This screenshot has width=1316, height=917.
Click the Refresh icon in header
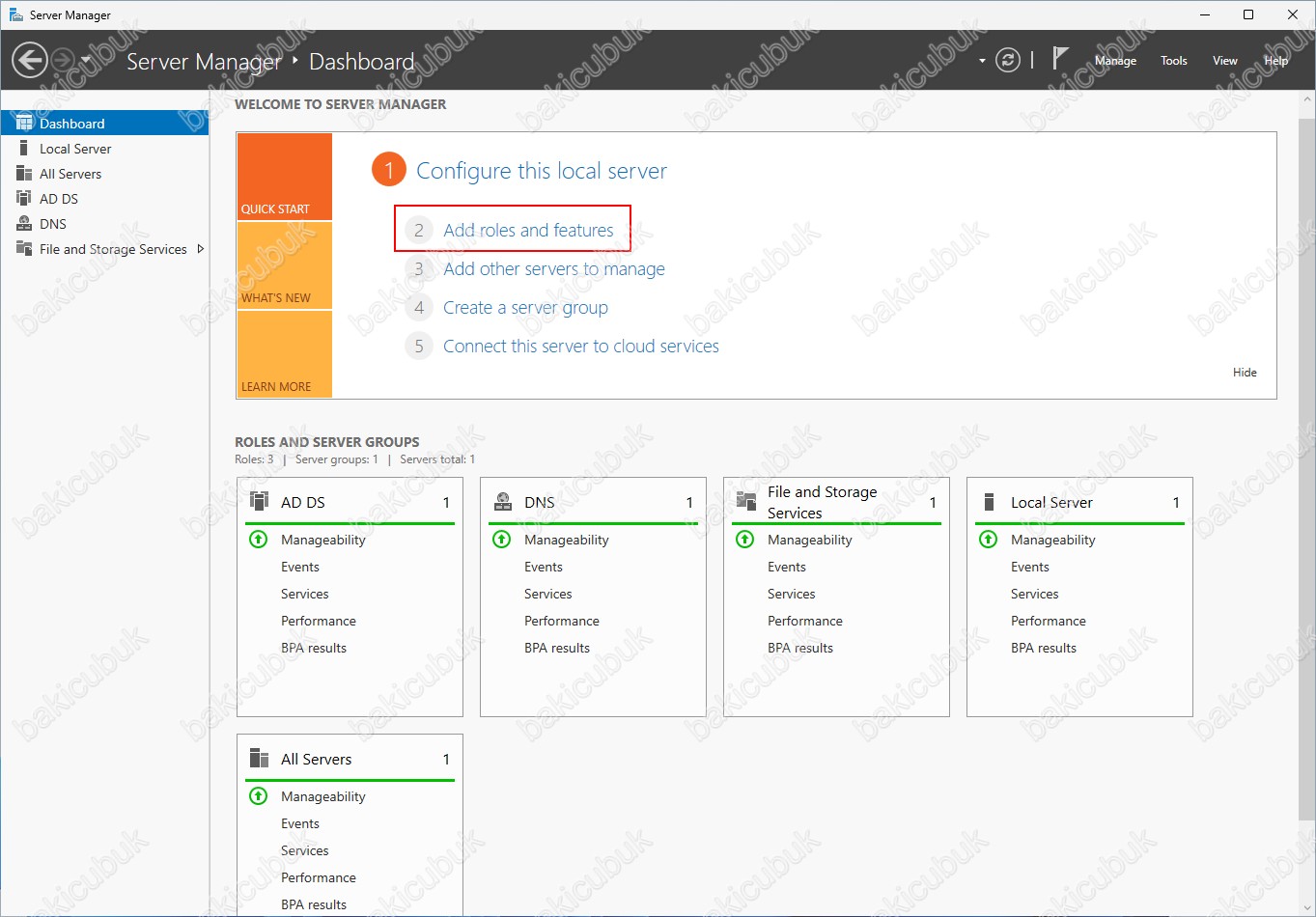click(x=1008, y=60)
